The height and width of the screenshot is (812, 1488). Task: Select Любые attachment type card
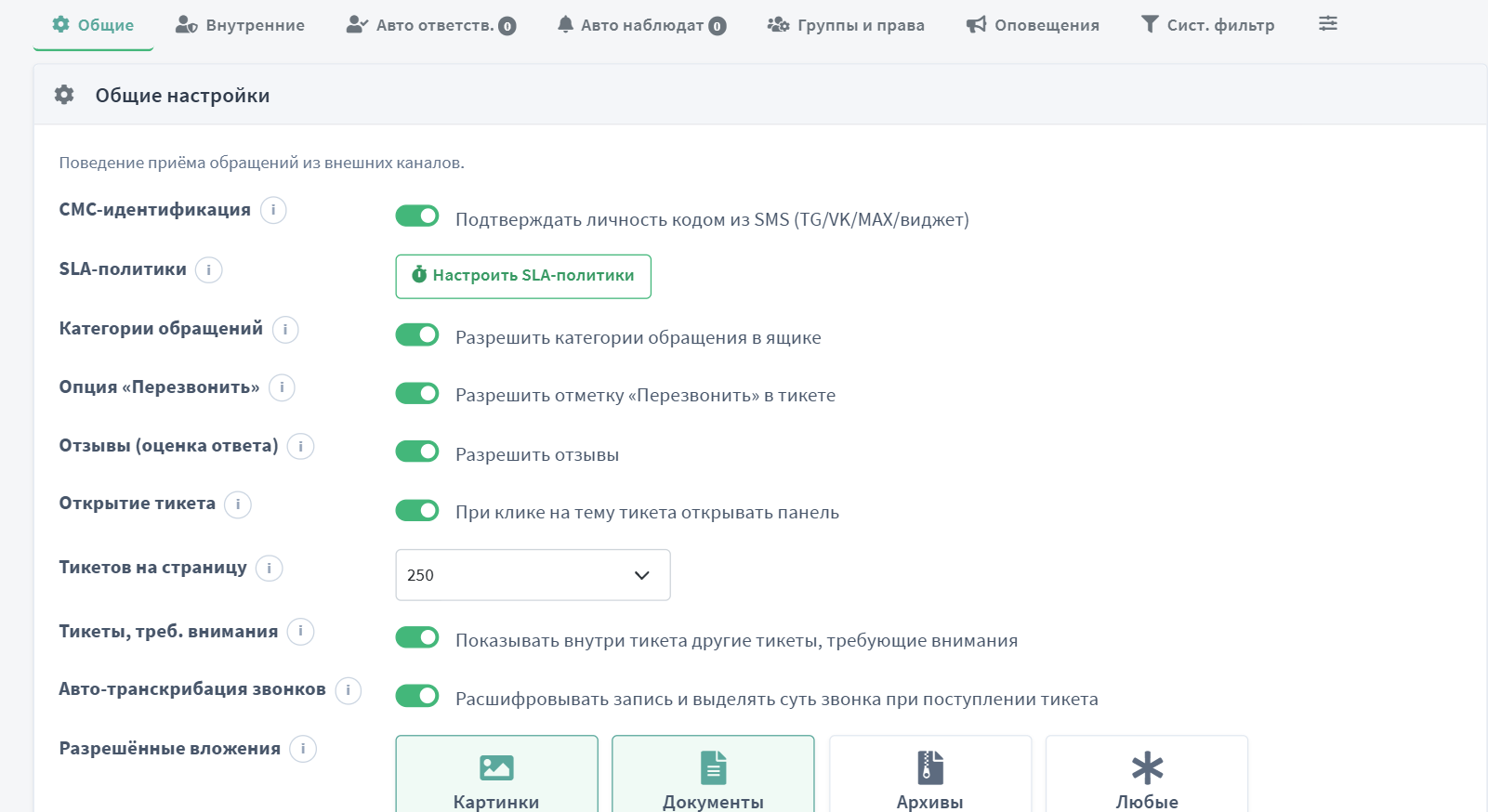(x=1147, y=775)
